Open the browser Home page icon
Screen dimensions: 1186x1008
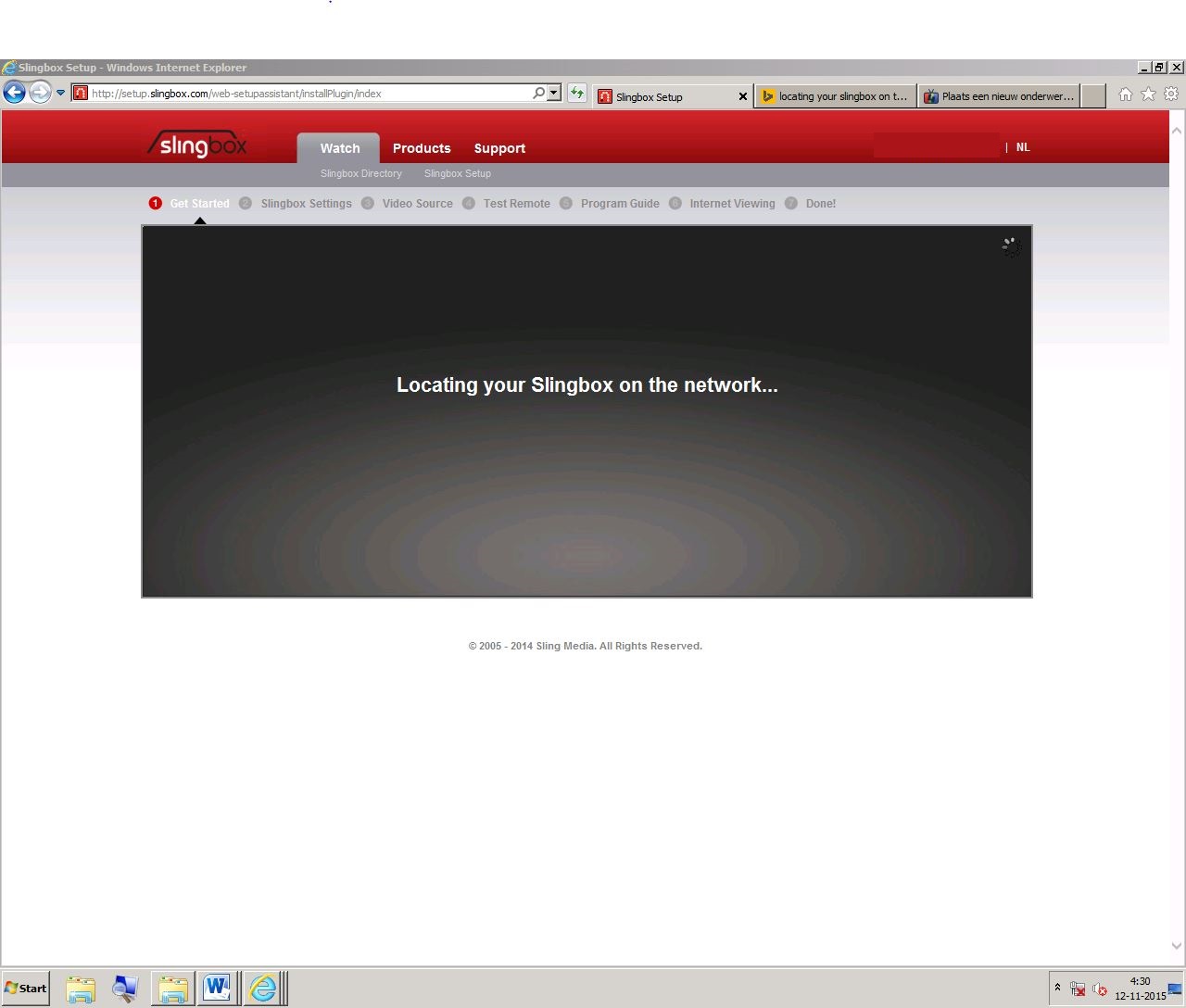1125,94
